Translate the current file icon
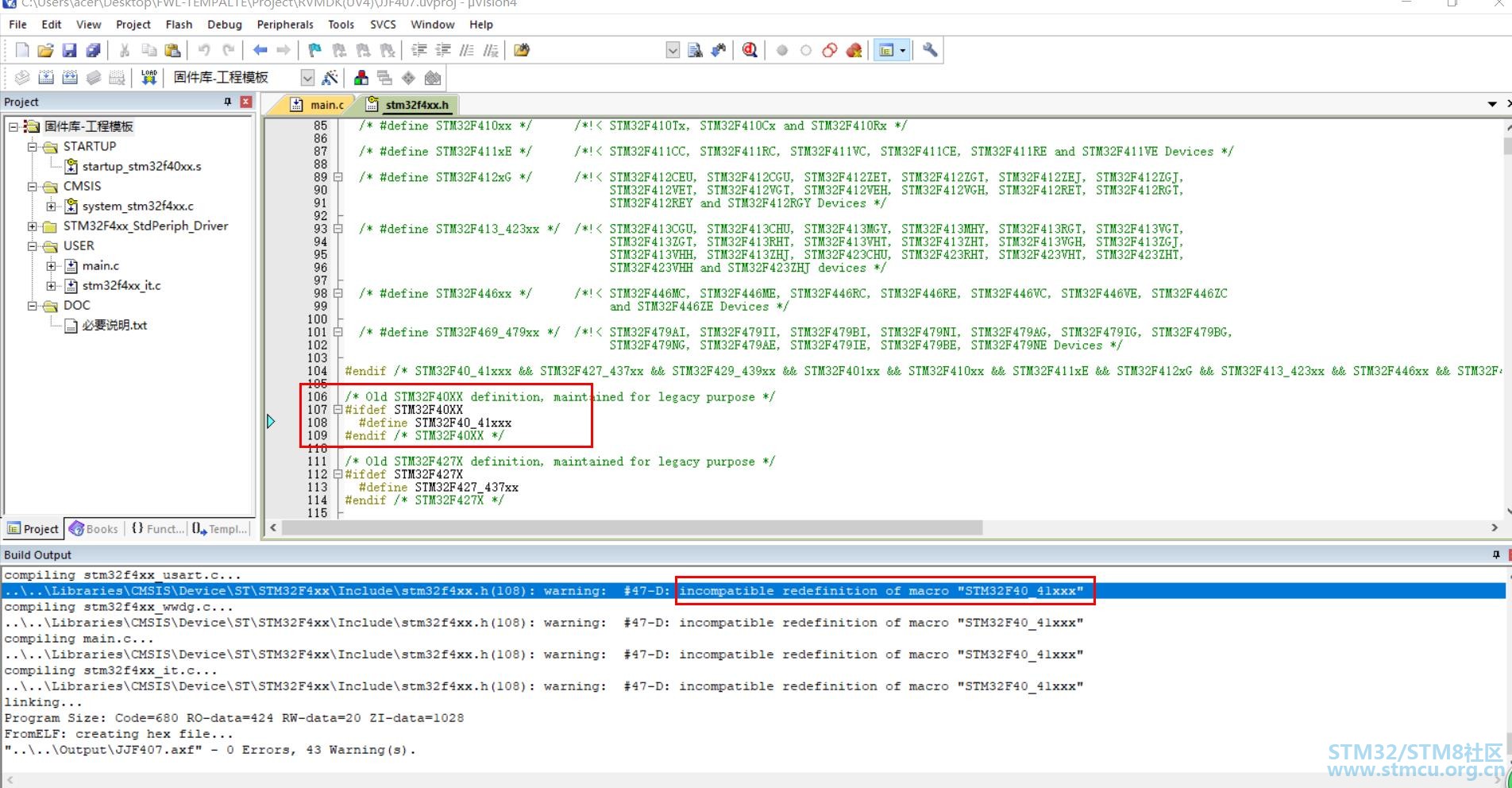1512x788 pixels. pos(22,77)
